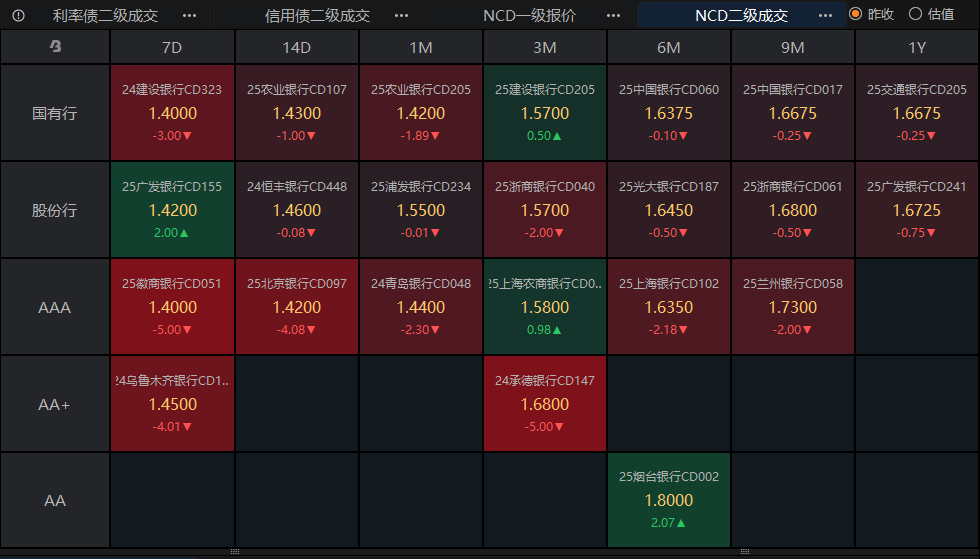This screenshot has height=559, width=980.
Task: Open the 25北京银行CD097 cell
Action: [297, 306]
